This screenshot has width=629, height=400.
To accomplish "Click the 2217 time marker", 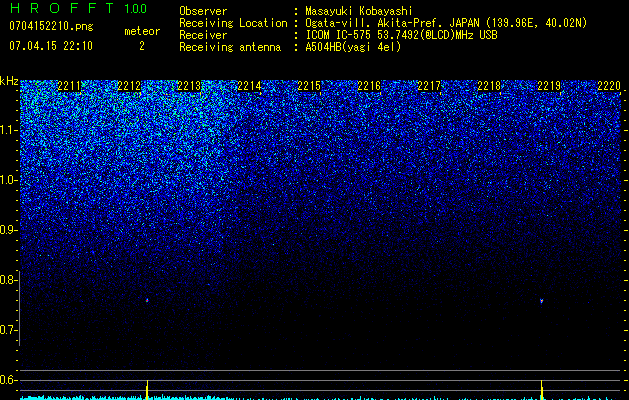I will click(429, 86).
